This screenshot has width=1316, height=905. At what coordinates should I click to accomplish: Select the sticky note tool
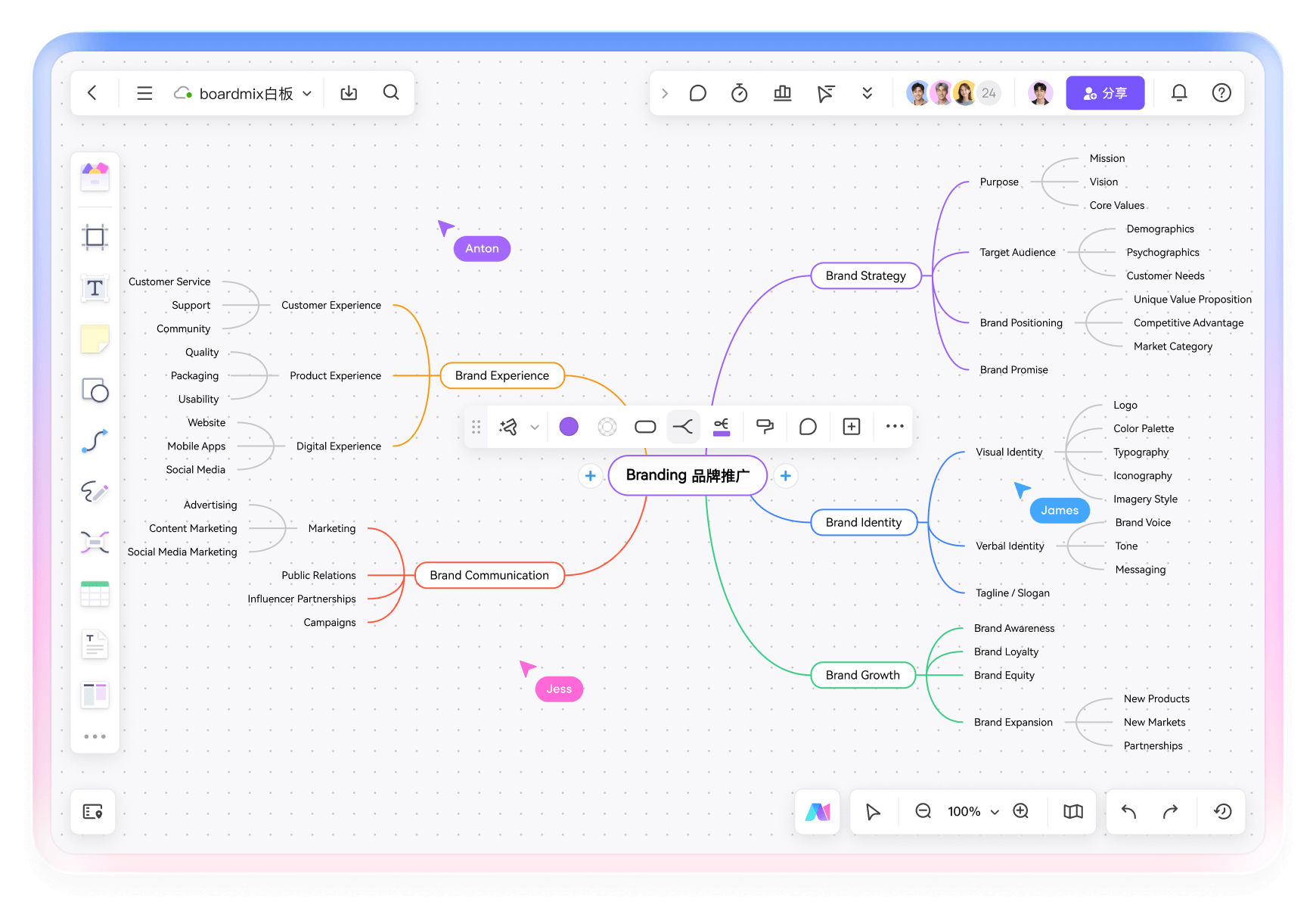pos(95,339)
